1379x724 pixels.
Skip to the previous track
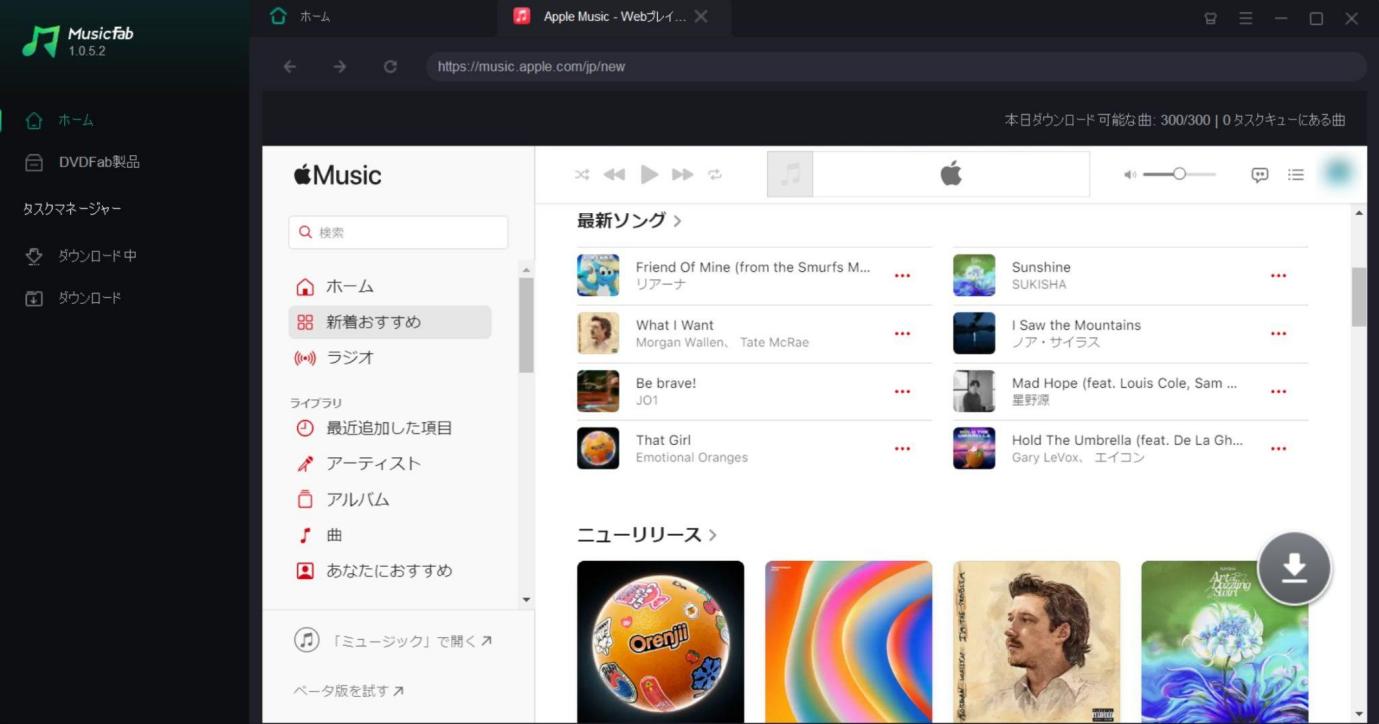(x=614, y=175)
